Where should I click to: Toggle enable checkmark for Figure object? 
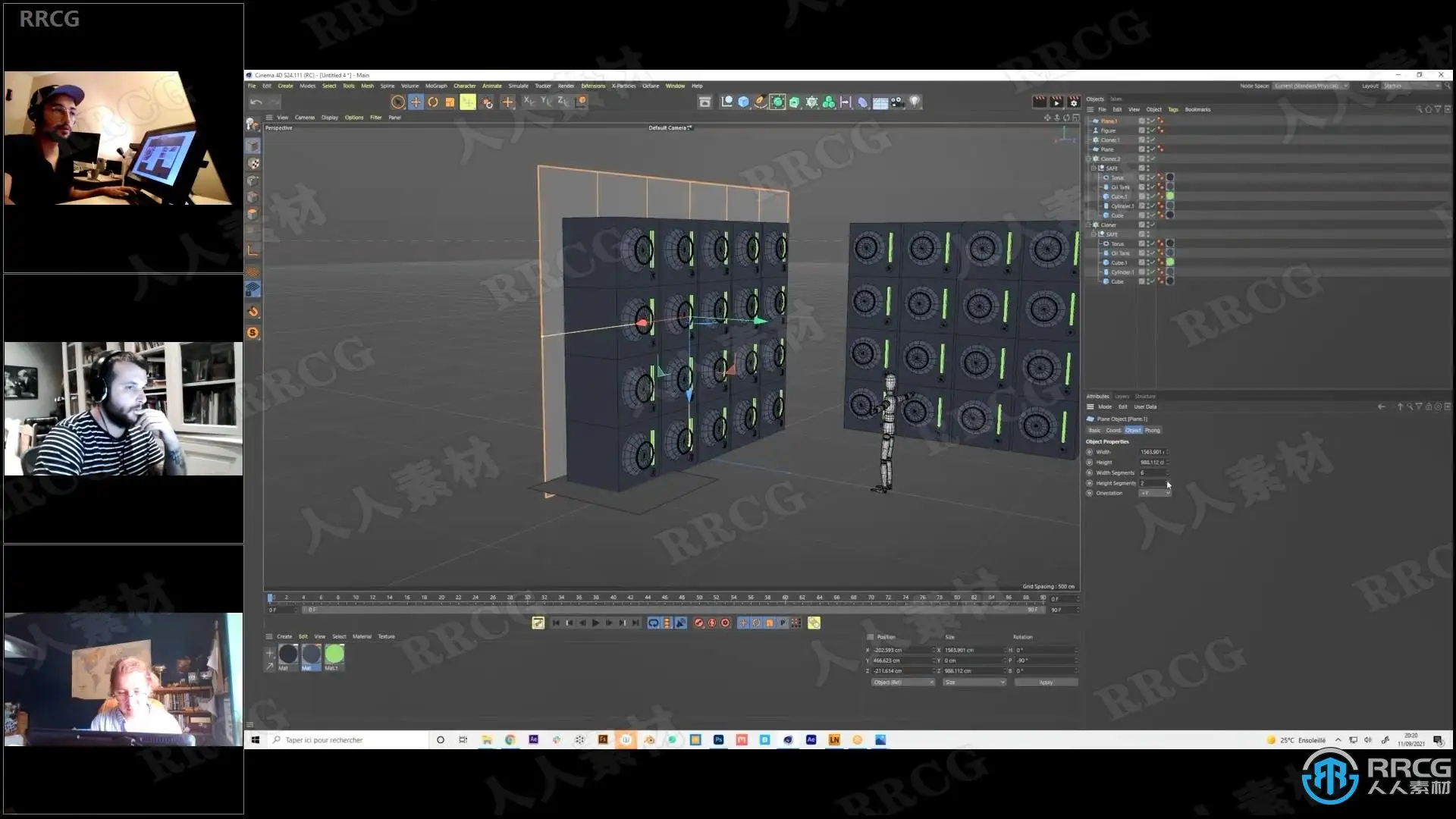(x=1153, y=130)
